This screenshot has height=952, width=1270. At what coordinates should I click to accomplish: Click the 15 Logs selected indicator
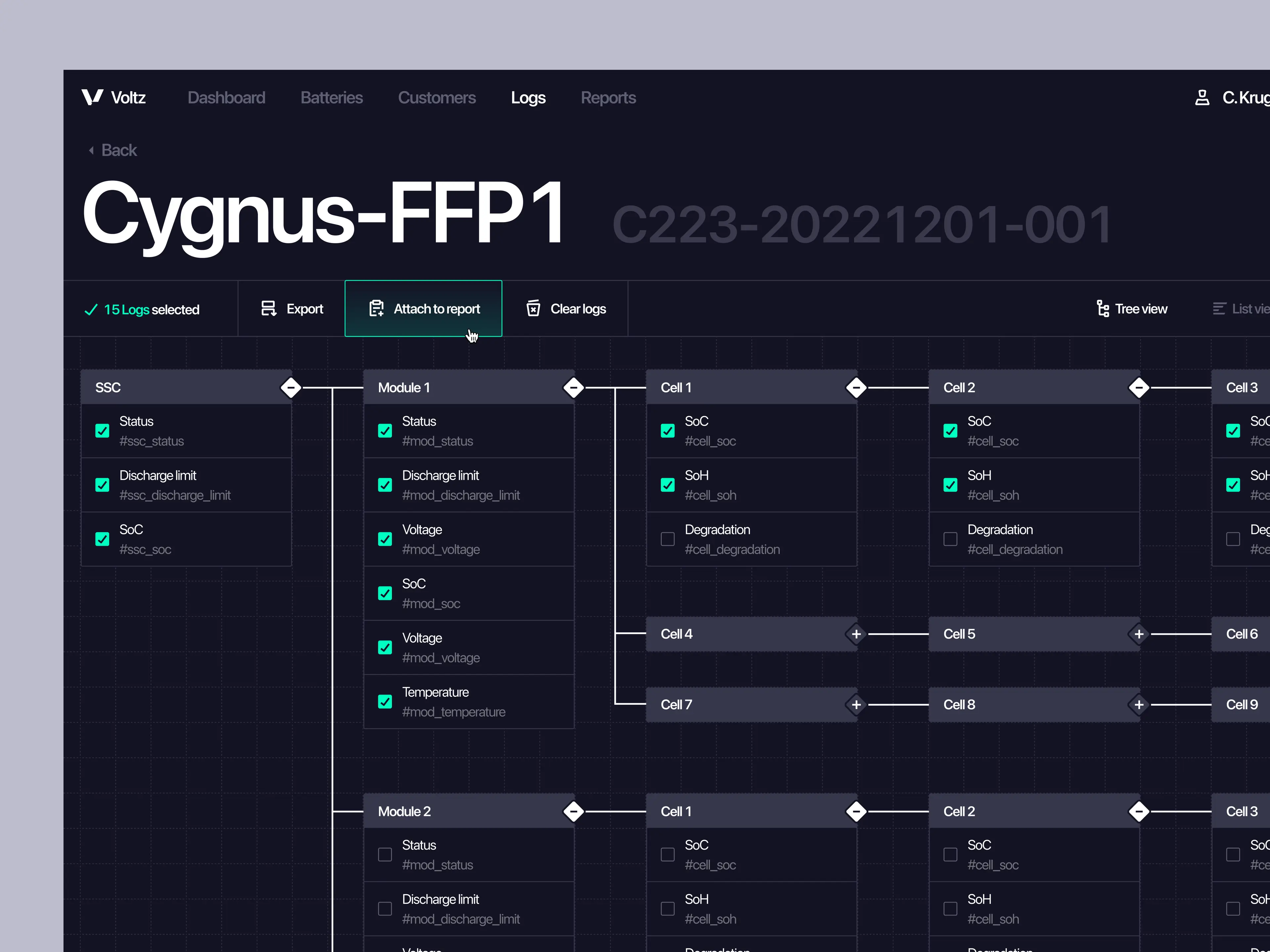coord(143,309)
